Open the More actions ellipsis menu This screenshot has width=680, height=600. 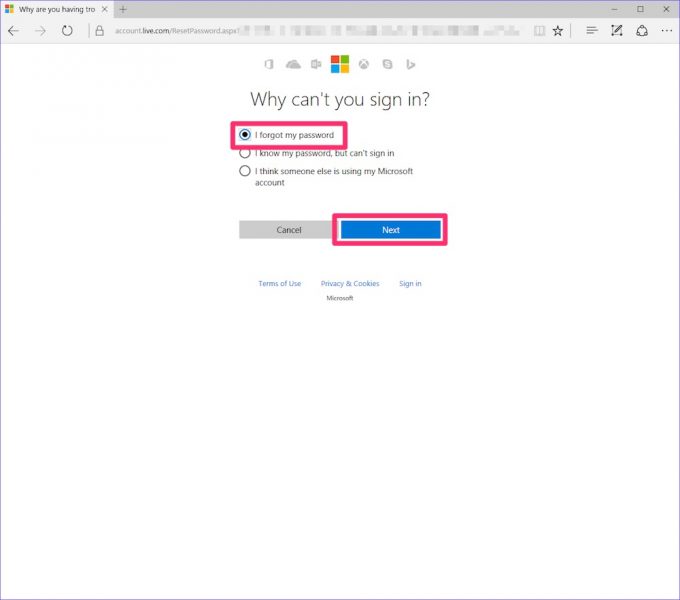[x=667, y=30]
